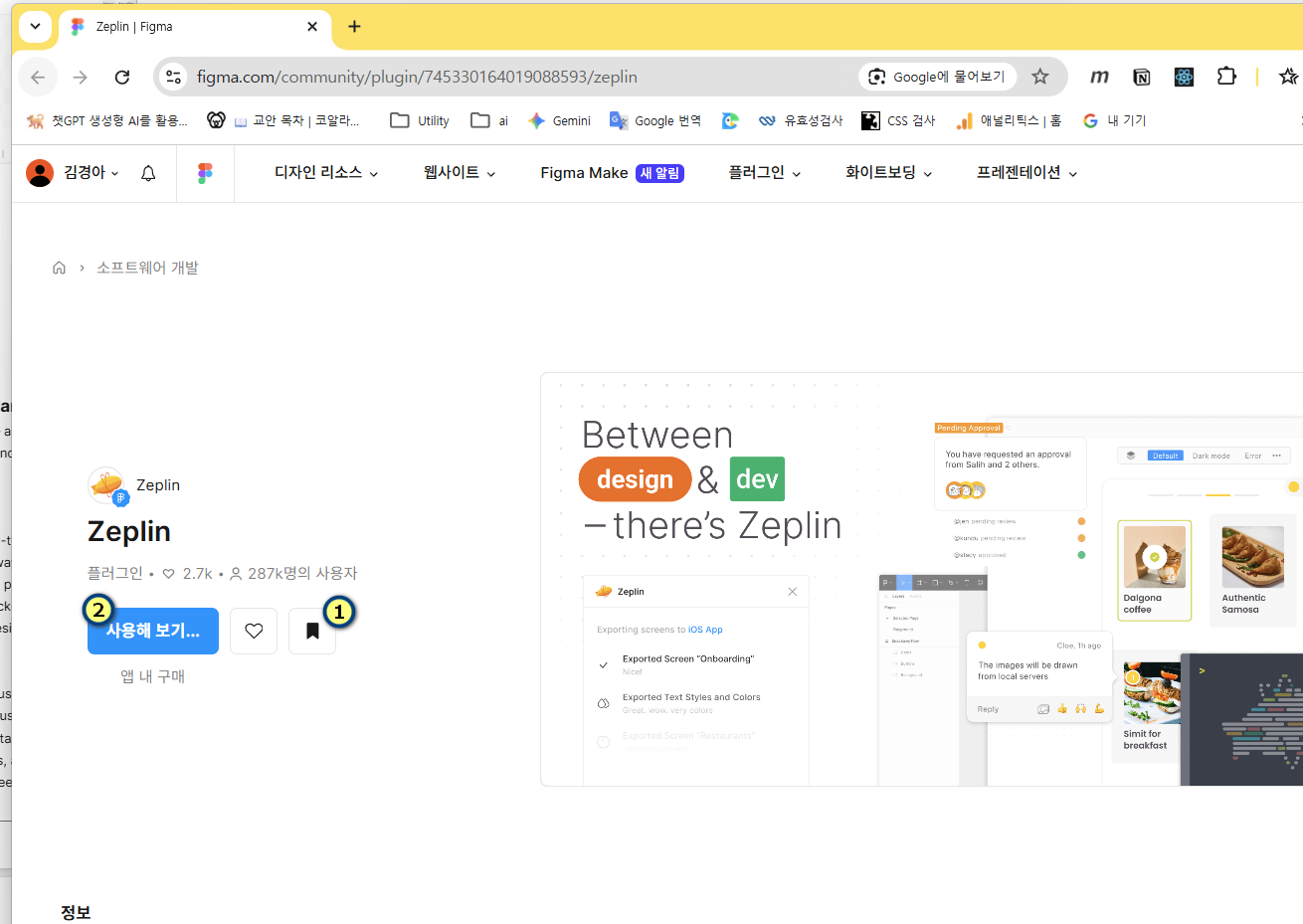Like the Zeplin plugin with heart

(x=254, y=631)
